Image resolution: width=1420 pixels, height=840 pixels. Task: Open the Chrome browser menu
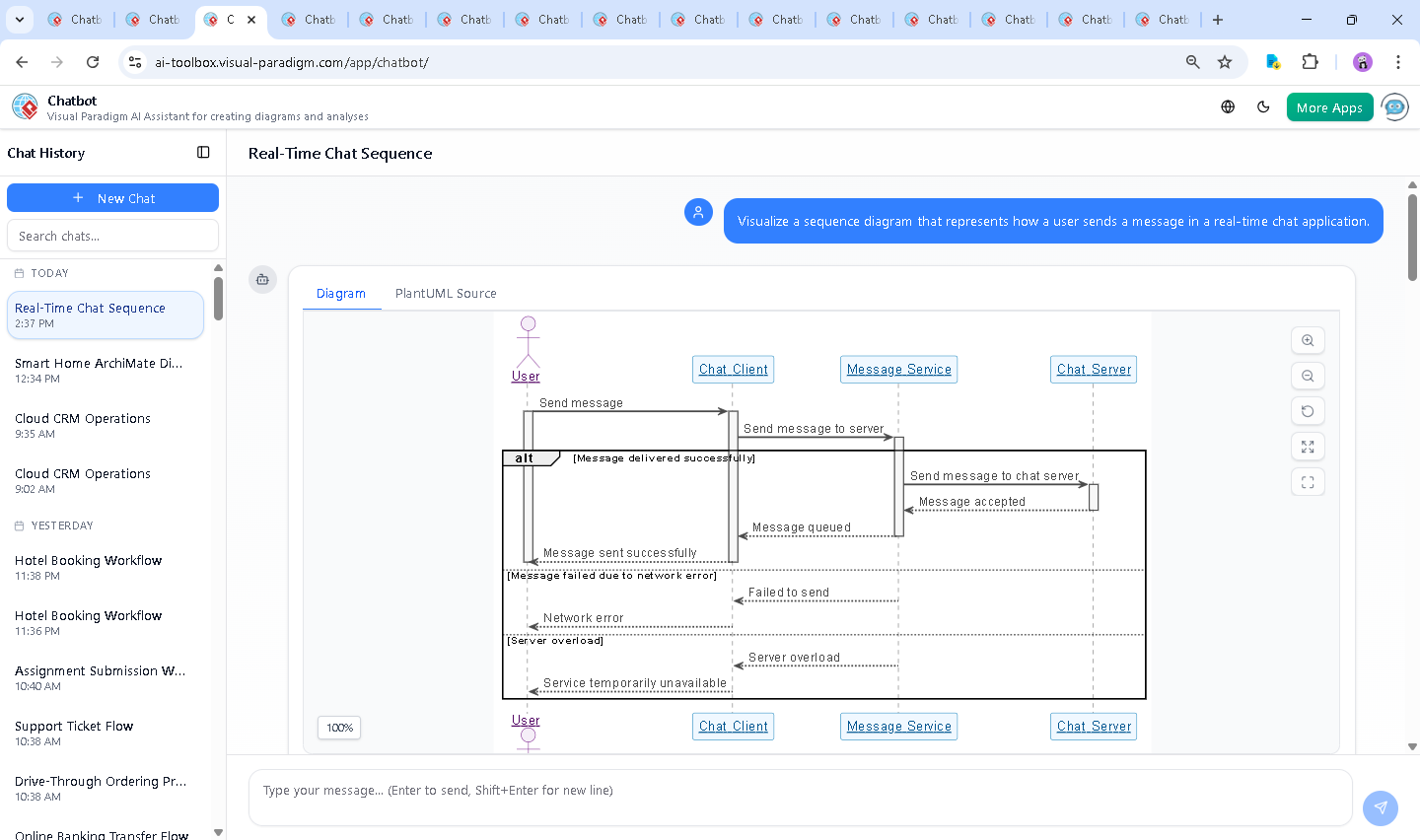pyautogui.click(x=1398, y=61)
